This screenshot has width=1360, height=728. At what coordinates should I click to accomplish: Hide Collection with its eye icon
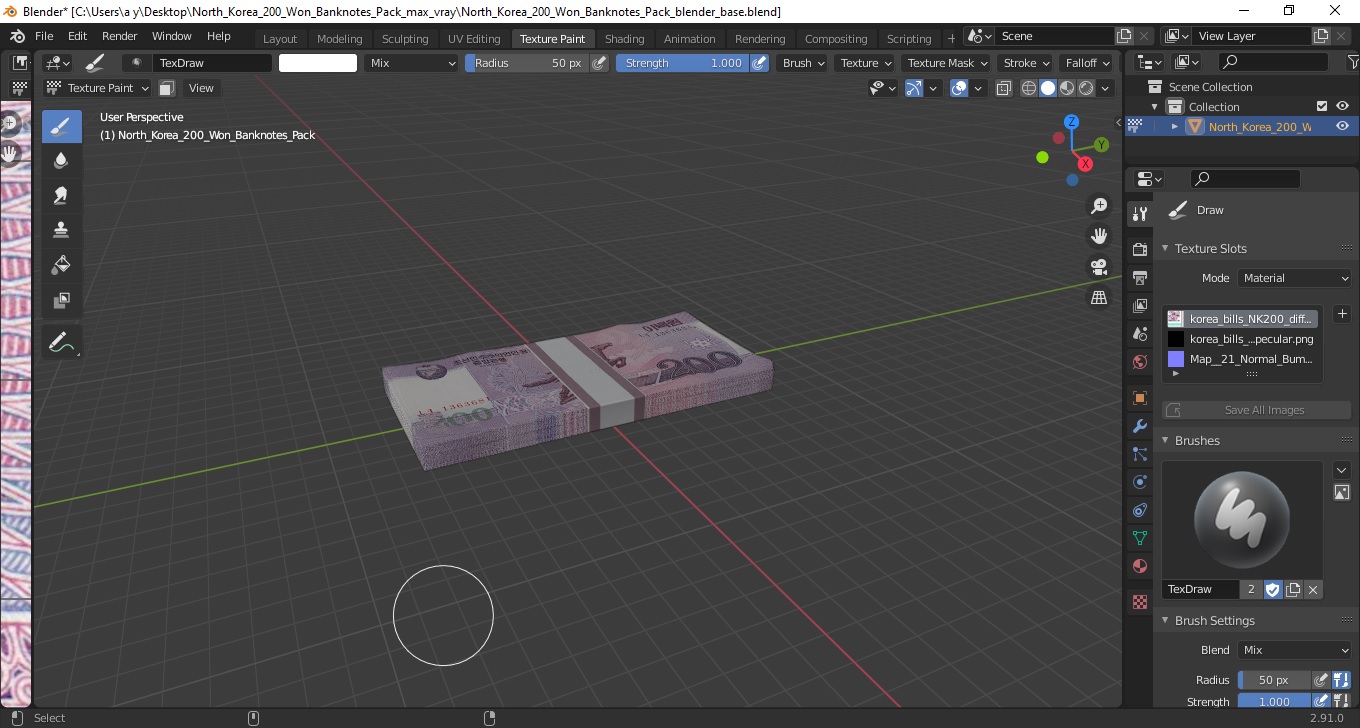[x=1342, y=106]
